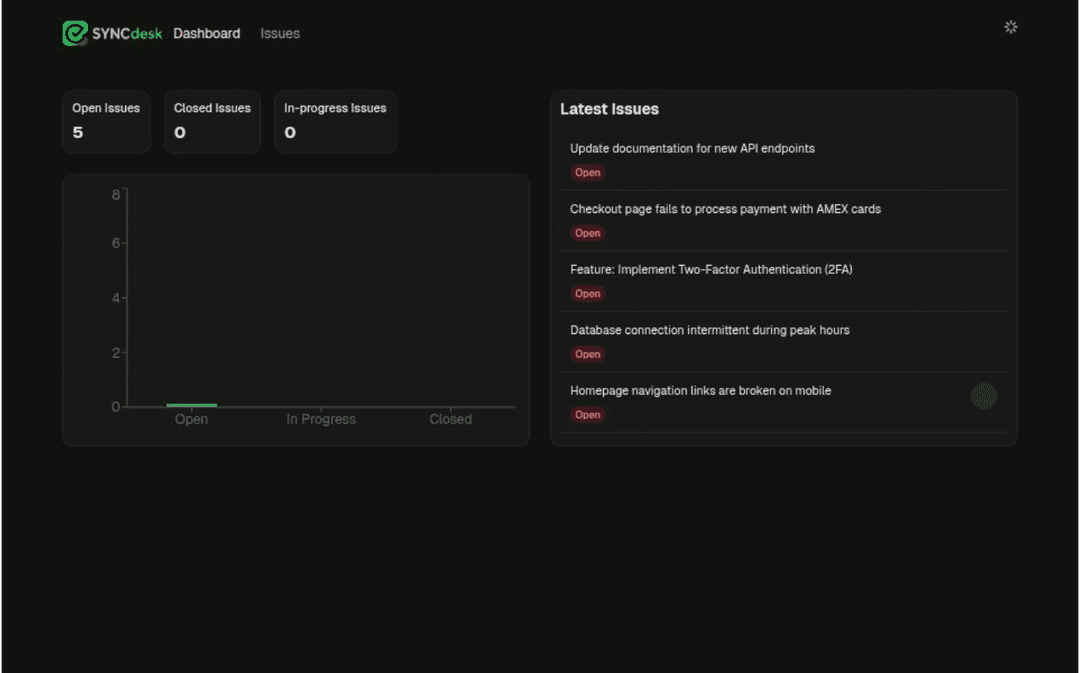Expand the Latest Issues panel header

click(x=610, y=109)
